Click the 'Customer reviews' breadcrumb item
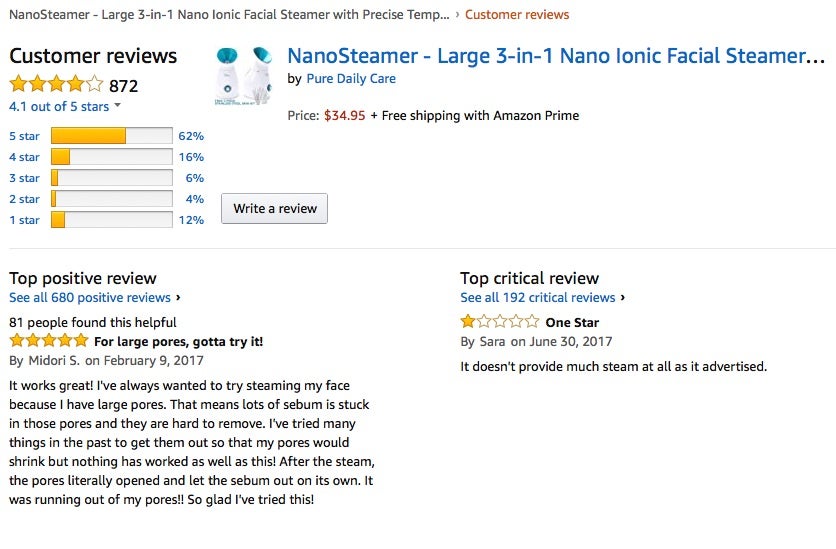This screenshot has width=836, height=549. coord(517,14)
